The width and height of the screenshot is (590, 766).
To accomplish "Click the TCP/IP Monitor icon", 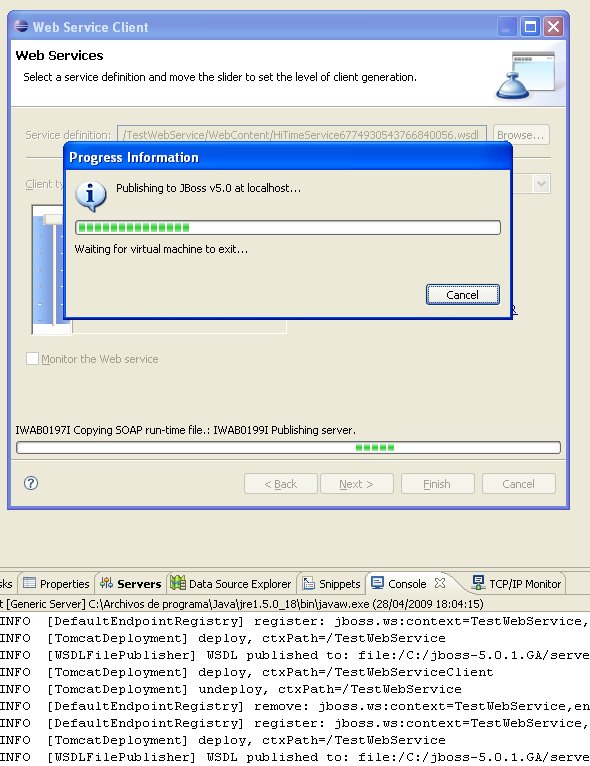I will point(478,582).
